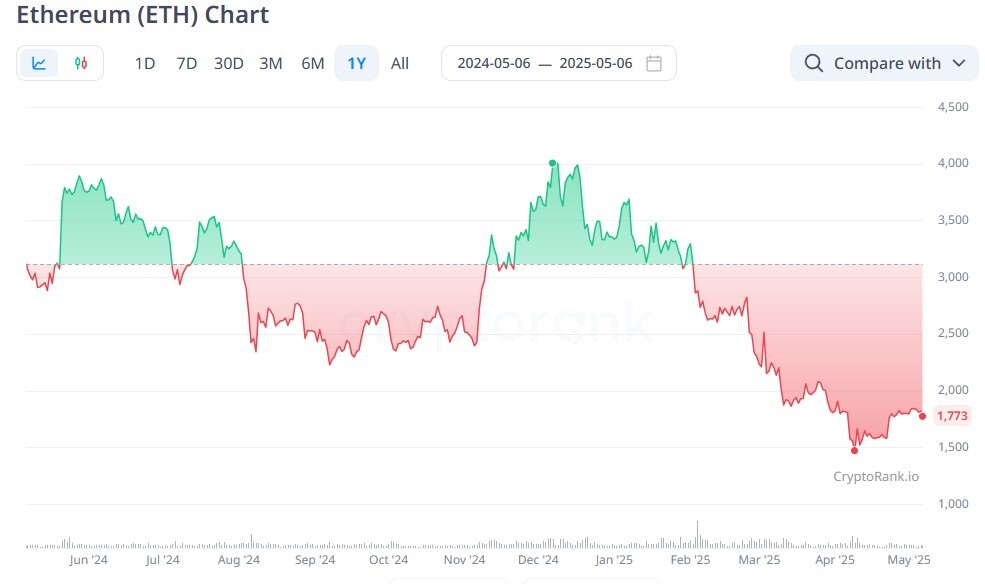Show the All time range
Screen dimensions: 985x584
tap(400, 63)
